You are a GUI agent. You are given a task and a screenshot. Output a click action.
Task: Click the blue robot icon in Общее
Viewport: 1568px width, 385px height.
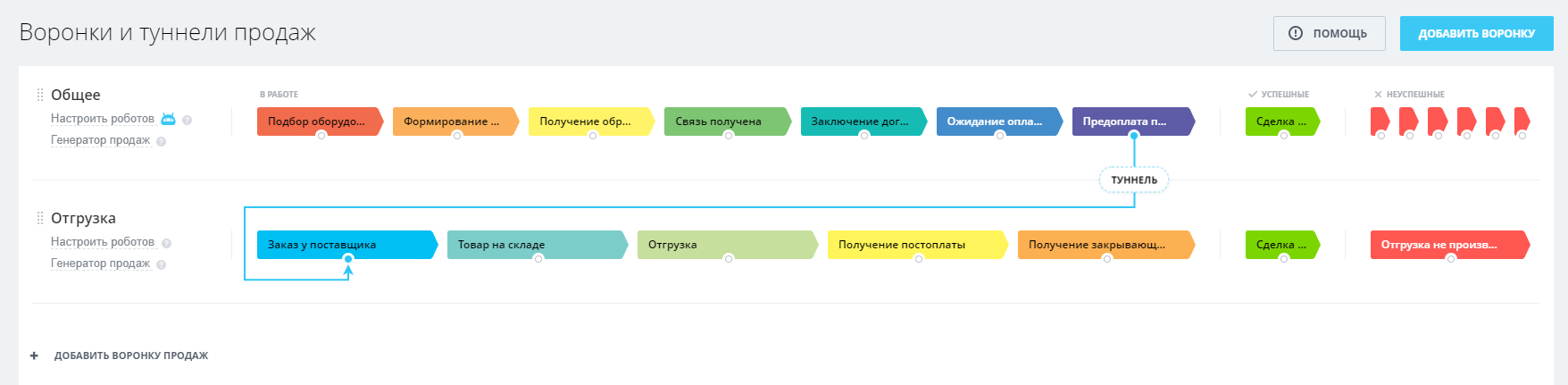point(168,118)
